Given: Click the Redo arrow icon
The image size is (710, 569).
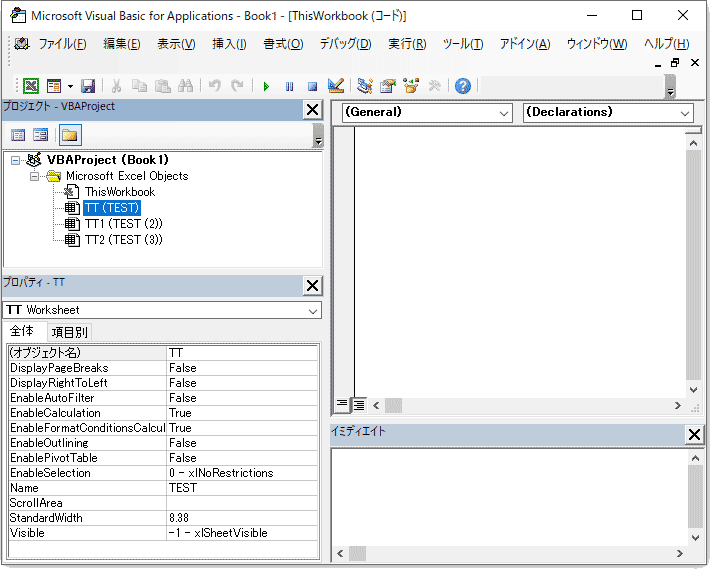Looking at the screenshot, I should 237,86.
